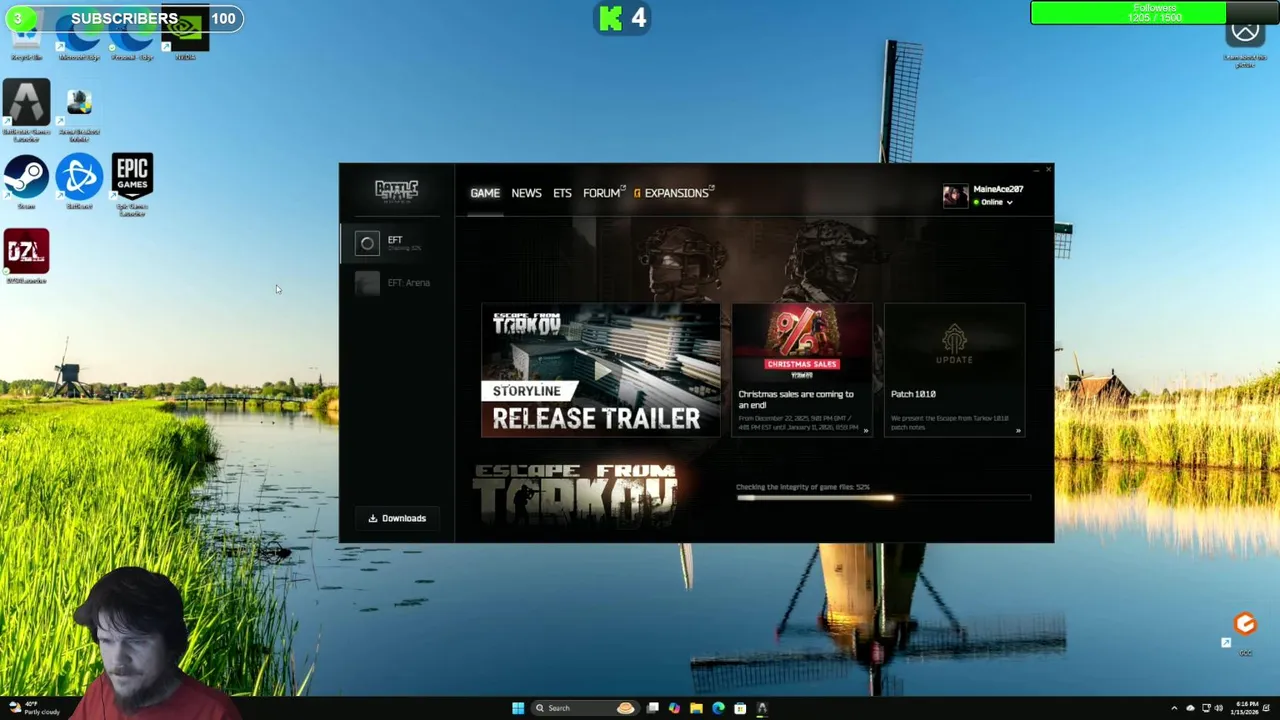Switch to the NEWS tab
This screenshot has width=1280, height=720.
526,193
